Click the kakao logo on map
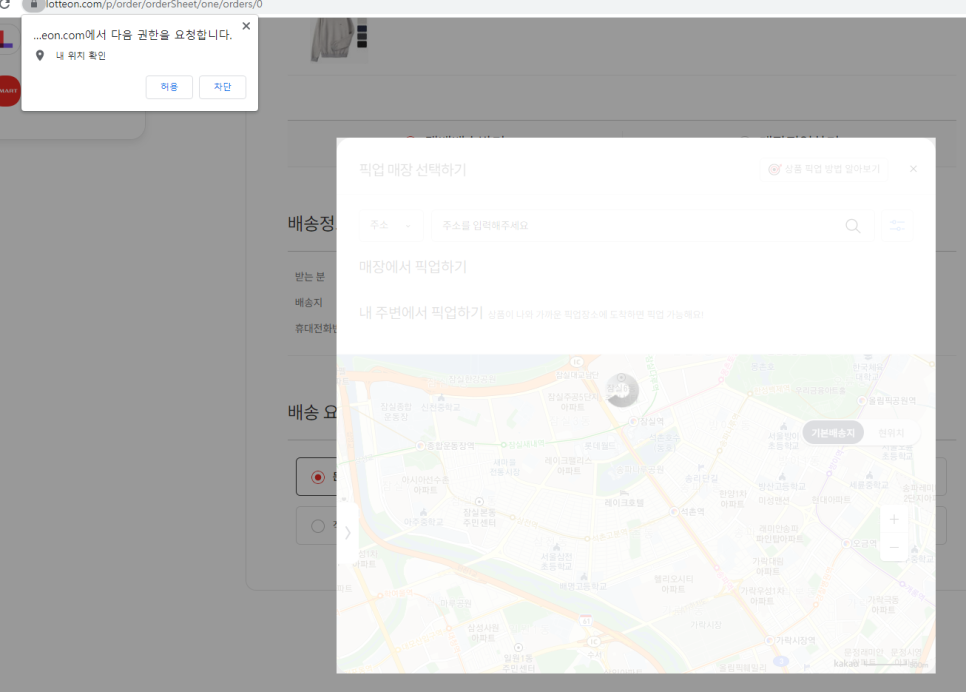Viewport: 966px width, 692px height. point(846,663)
